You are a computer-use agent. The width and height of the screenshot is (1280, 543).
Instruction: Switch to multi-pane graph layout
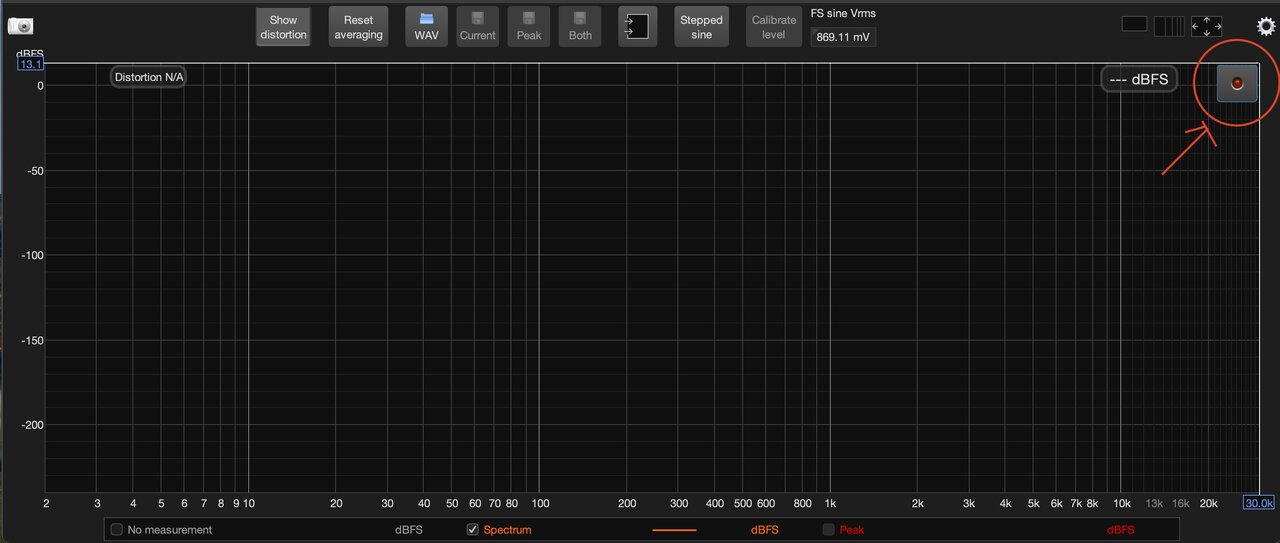(x=1168, y=25)
